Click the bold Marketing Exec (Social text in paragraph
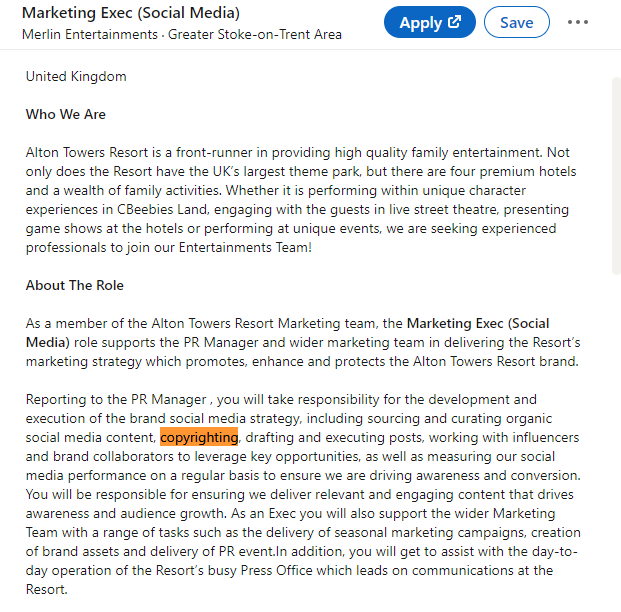 478,324
